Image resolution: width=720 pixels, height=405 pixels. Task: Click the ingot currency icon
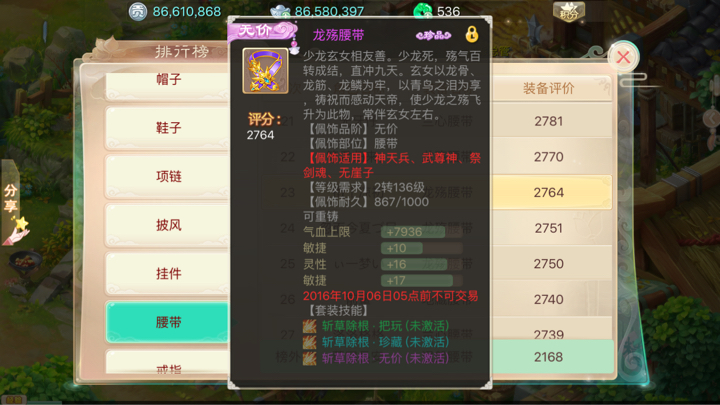(x=280, y=12)
